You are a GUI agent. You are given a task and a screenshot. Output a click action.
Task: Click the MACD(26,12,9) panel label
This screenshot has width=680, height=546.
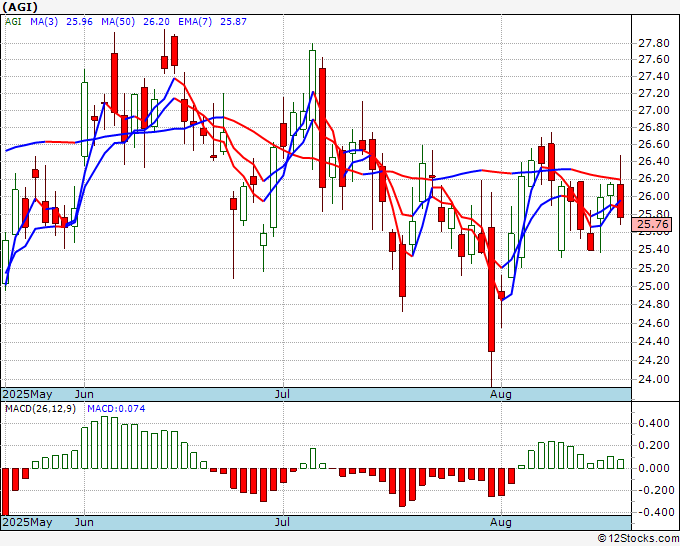40,409
